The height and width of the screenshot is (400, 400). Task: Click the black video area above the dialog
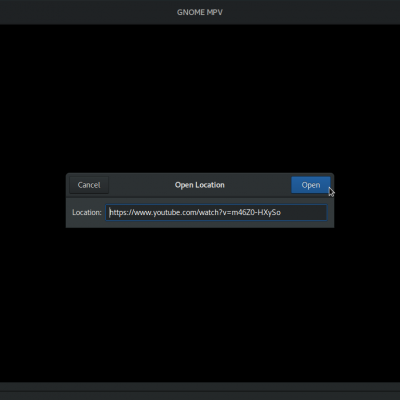coord(200,98)
